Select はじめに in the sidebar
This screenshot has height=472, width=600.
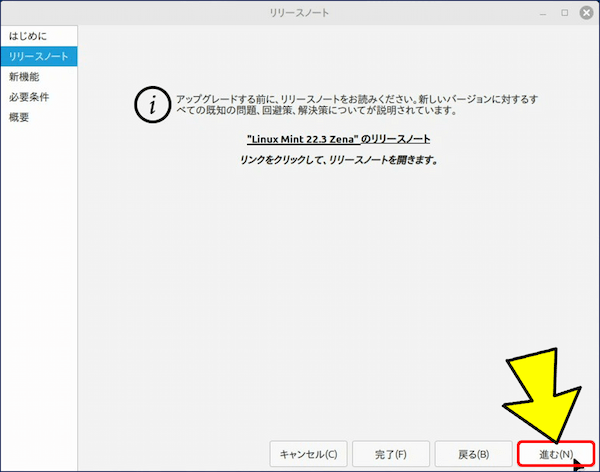(x=39, y=36)
